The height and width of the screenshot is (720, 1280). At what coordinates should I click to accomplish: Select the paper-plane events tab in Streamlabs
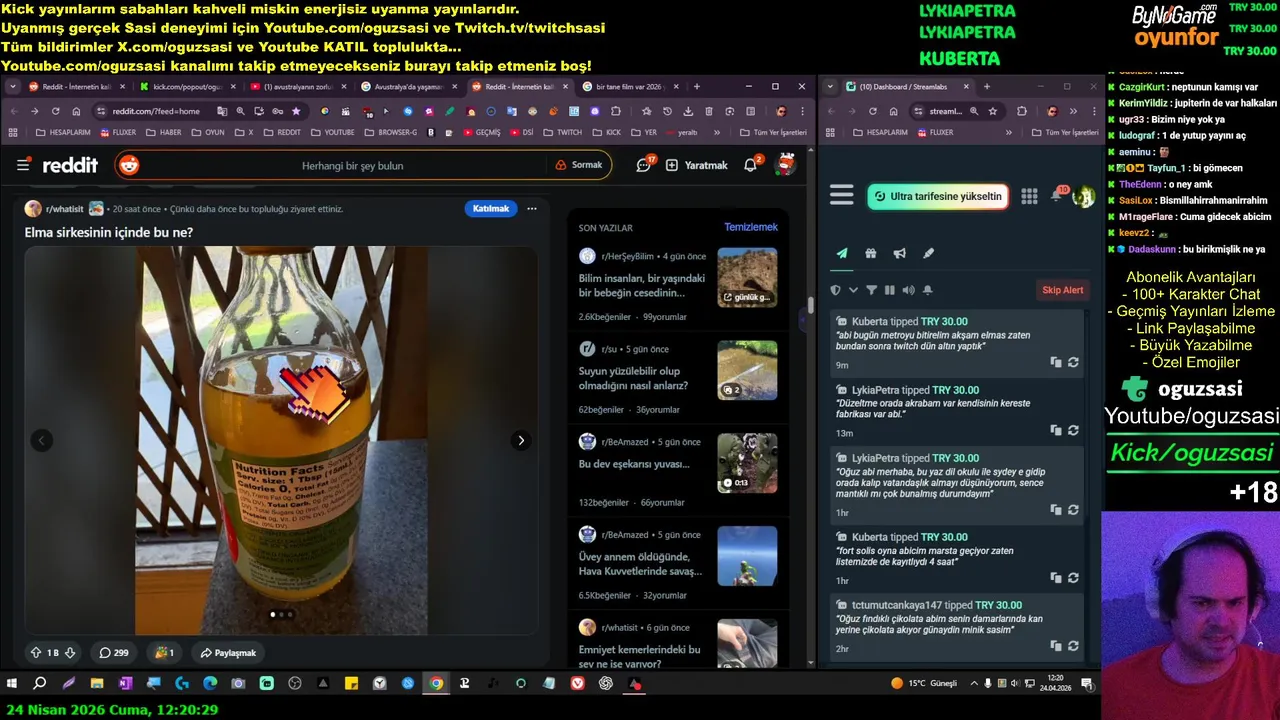coord(842,253)
